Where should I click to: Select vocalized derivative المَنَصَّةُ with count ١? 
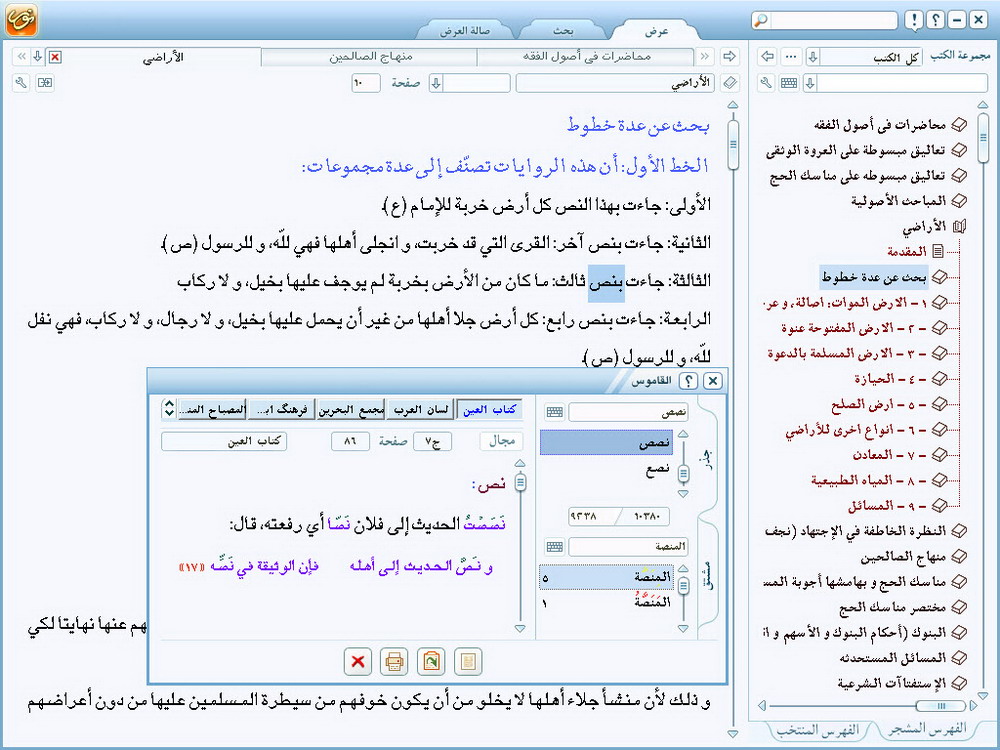[606, 601]
